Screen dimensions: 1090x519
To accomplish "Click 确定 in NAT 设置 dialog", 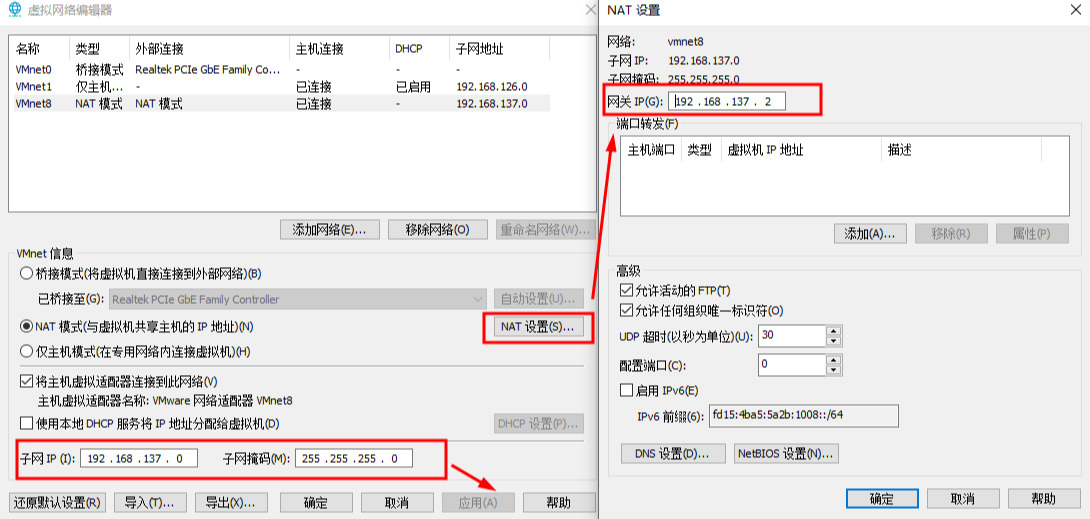I will pos(881,498).
